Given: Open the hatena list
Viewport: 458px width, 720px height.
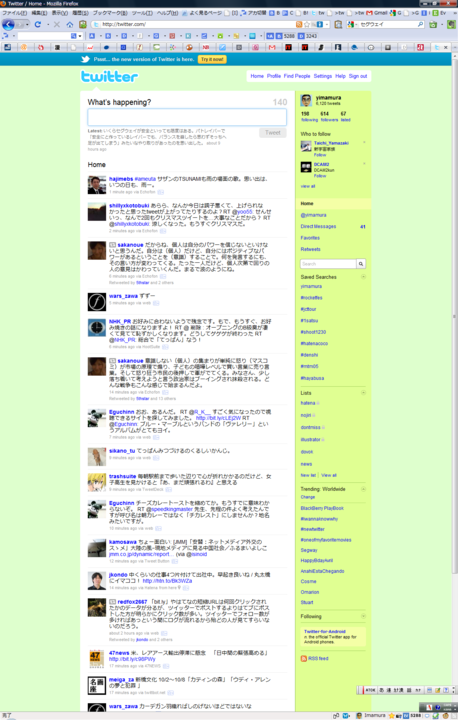Looking at the screenshot, I should pos(308,403).
